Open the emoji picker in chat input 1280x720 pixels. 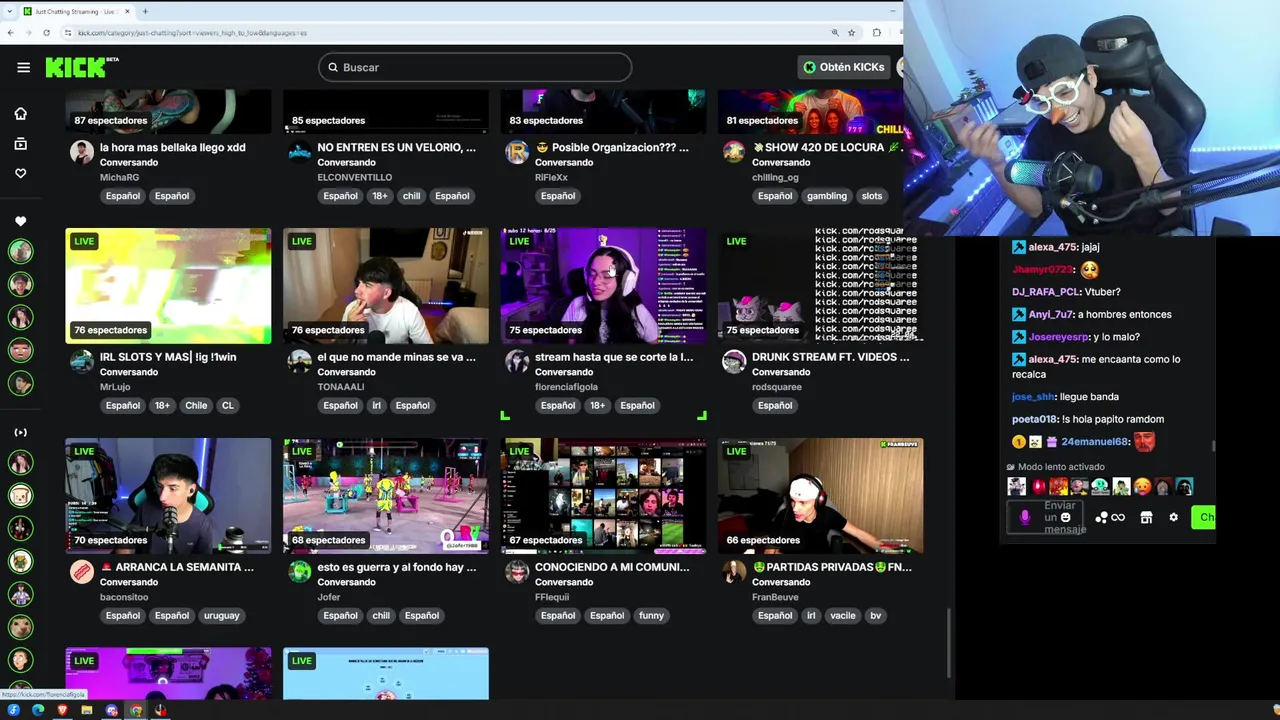click(x=1065, y=517)
